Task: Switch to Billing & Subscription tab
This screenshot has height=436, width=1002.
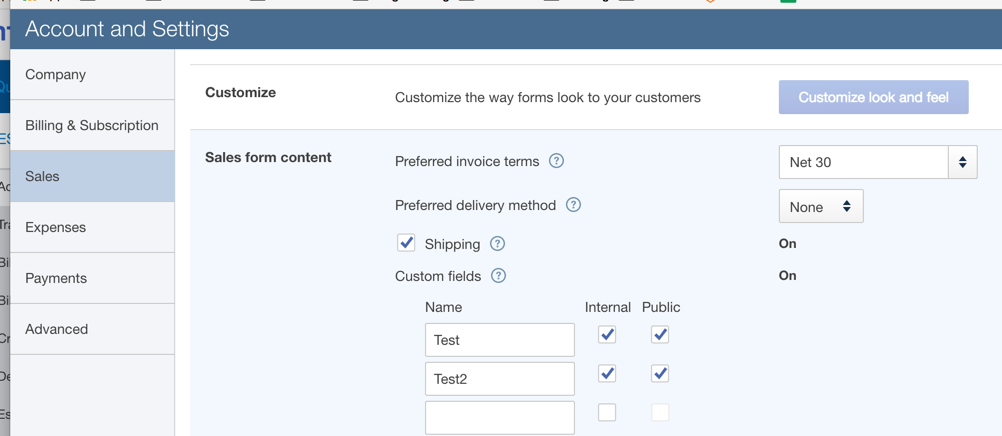Action: point(92,126)
